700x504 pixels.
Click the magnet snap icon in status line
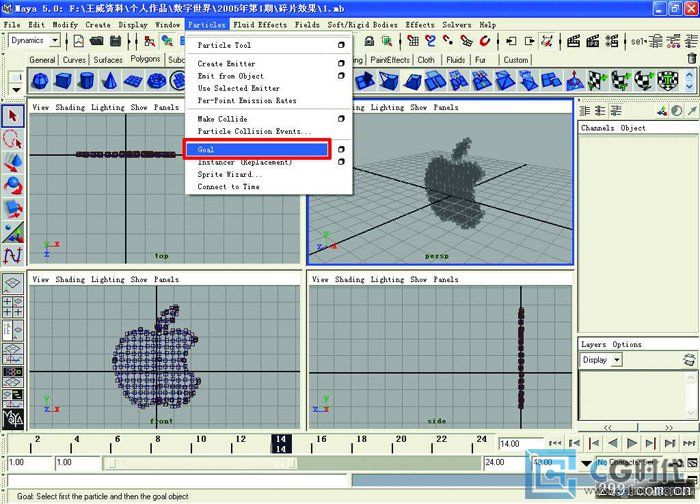tap(484, 42)
